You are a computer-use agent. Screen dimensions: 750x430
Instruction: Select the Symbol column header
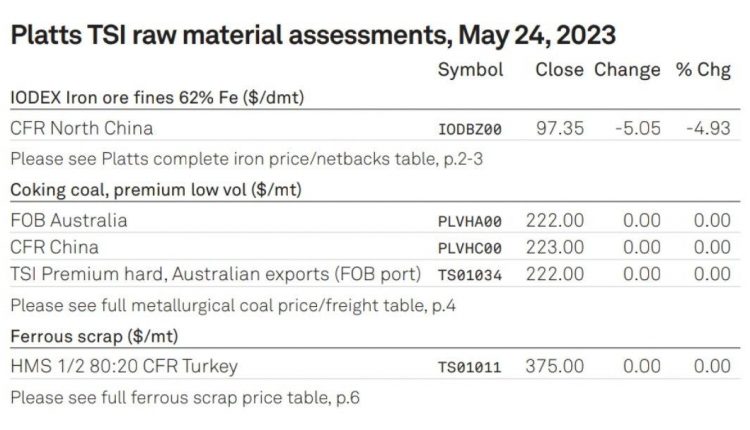point(470,70)
